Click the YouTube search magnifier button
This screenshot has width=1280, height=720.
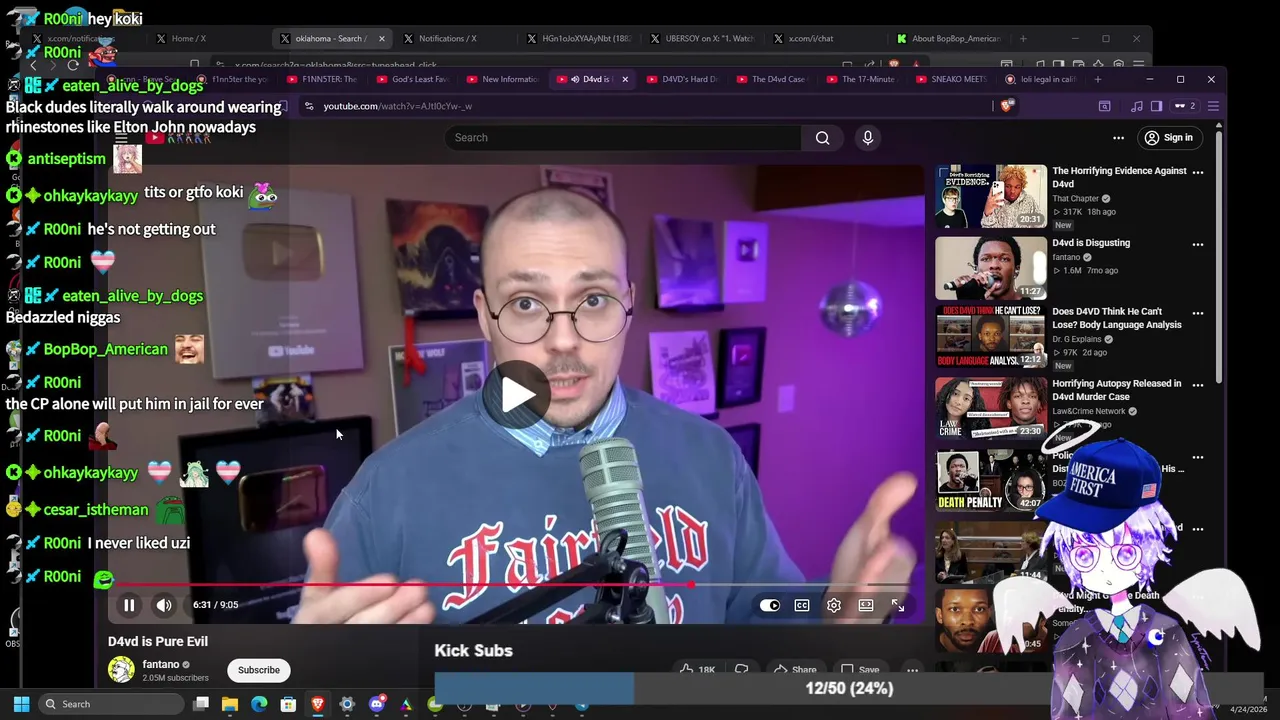[x=822, y=138]
